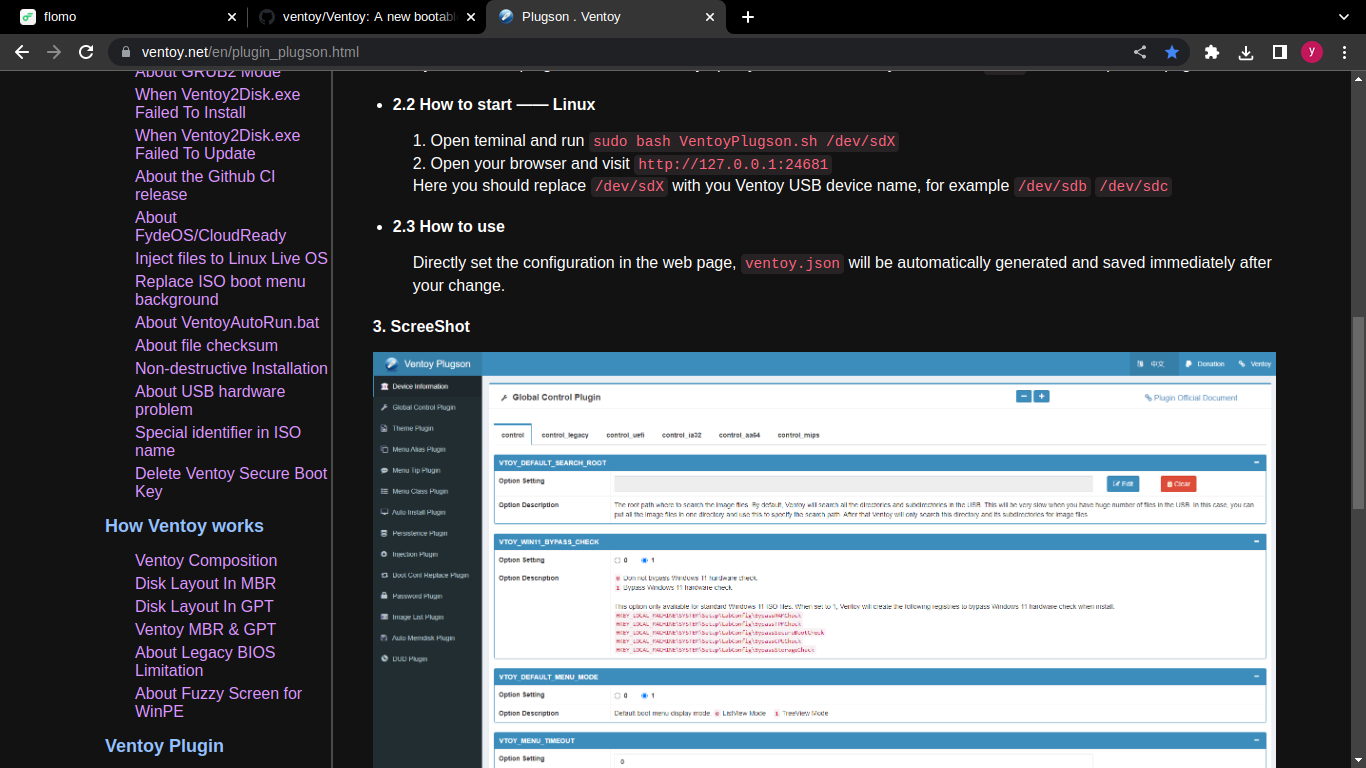Share this page using the share icon

[x=1140, y=52]
